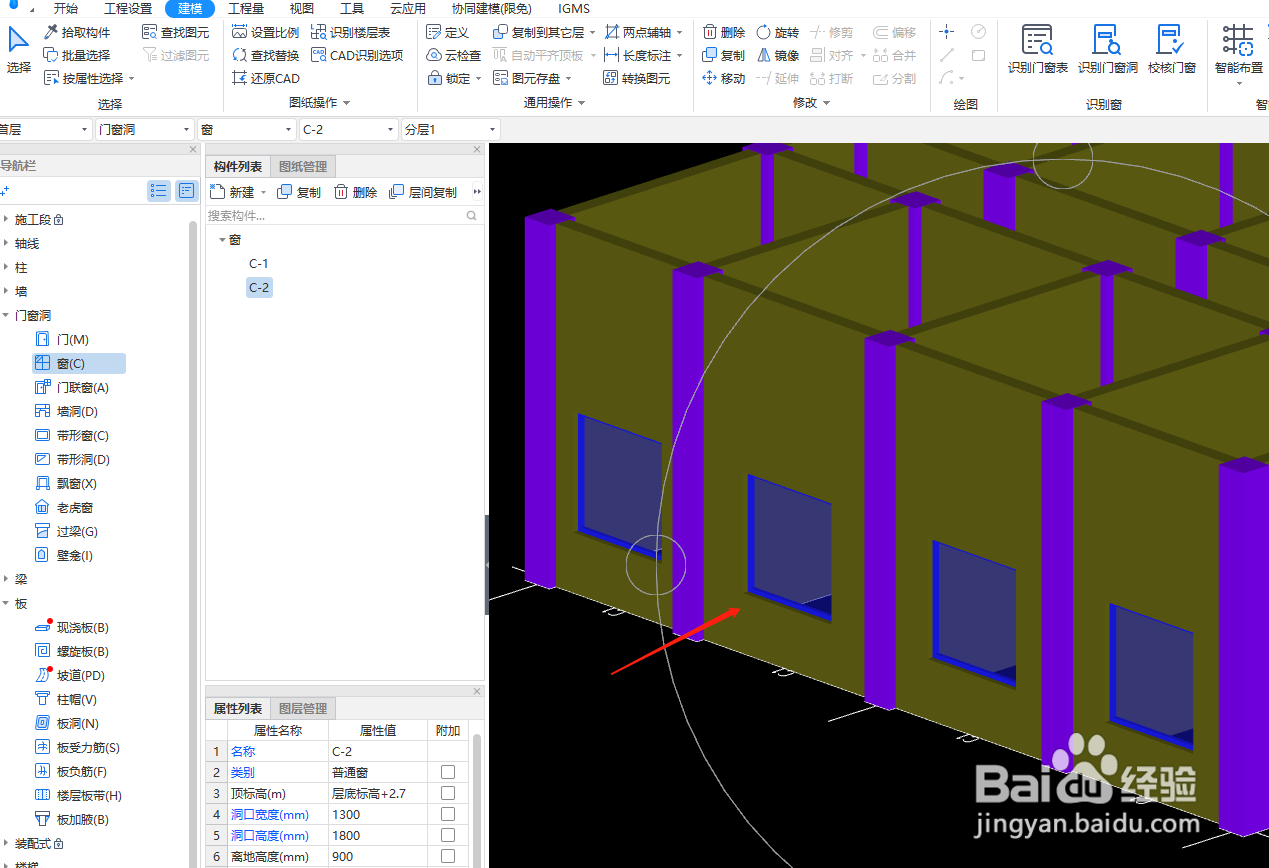
Task: Open the 视图 ribbon tab
Action: coord(301,8)
